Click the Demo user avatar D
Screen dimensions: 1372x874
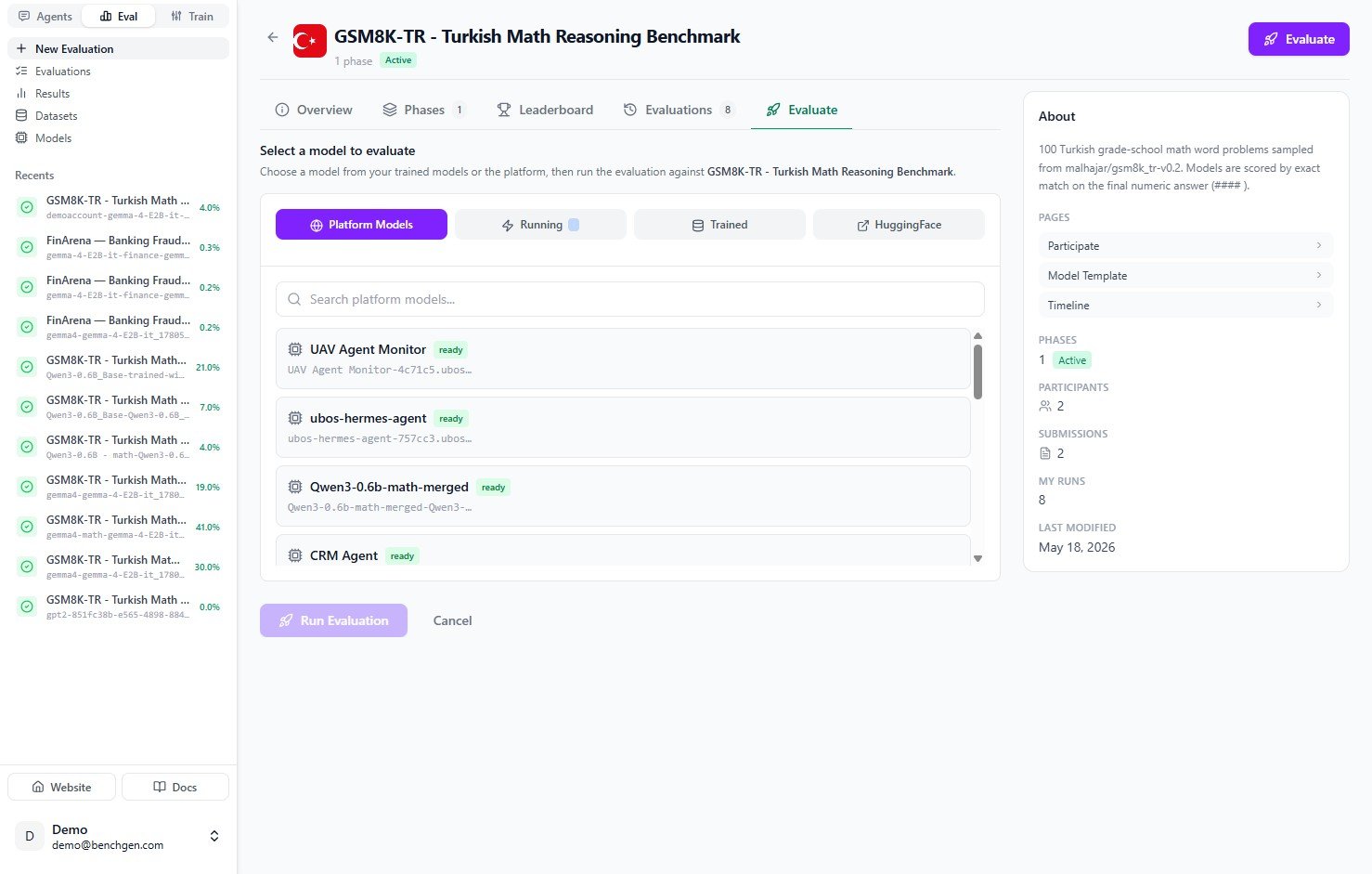tap(30, 836)
